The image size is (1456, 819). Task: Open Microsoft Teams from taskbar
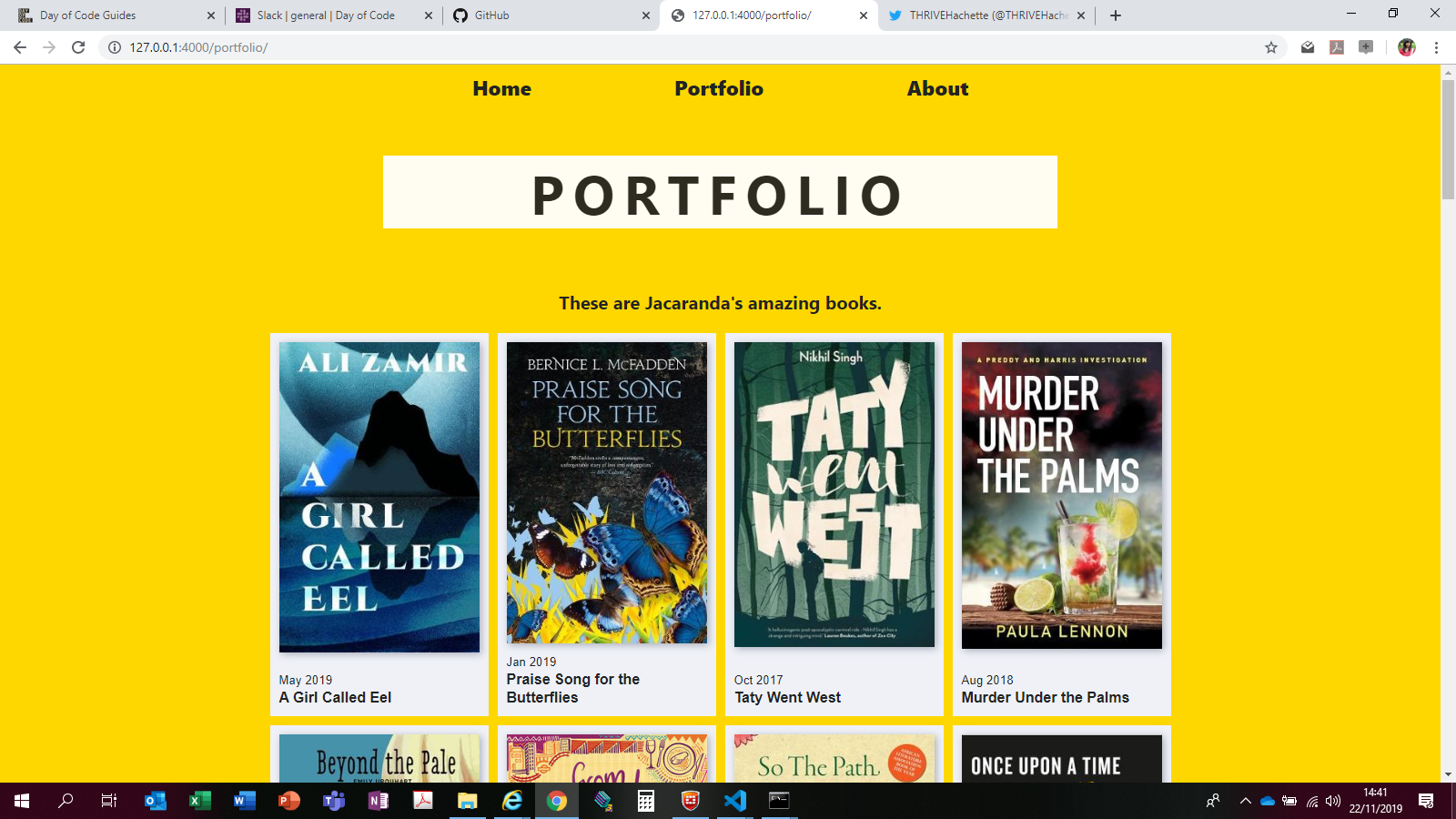click(x=333, y=801)
